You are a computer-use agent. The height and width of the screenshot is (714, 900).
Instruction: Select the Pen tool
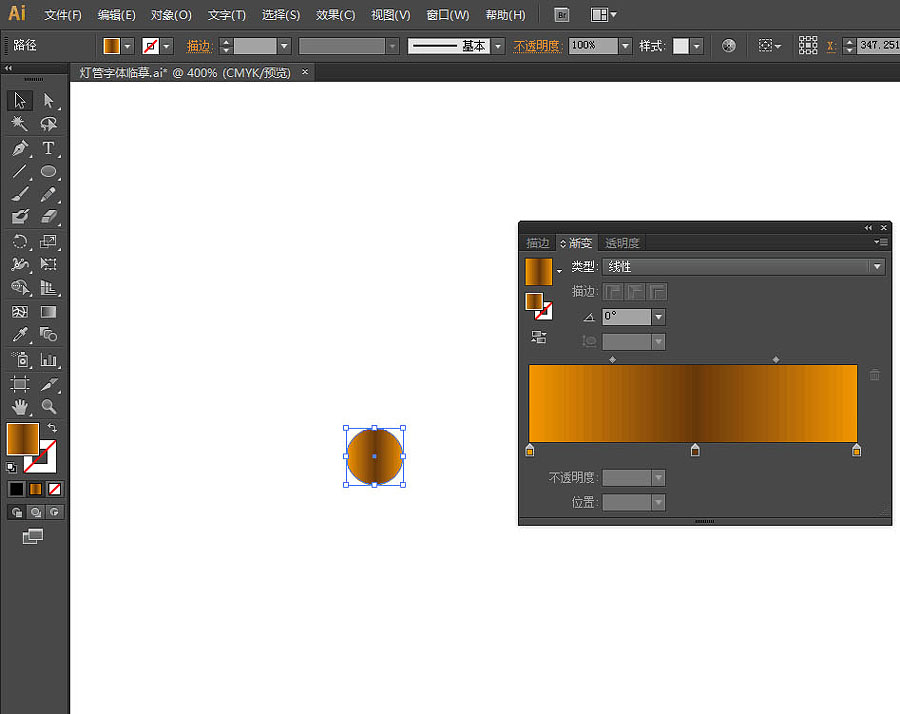[20, 148]
